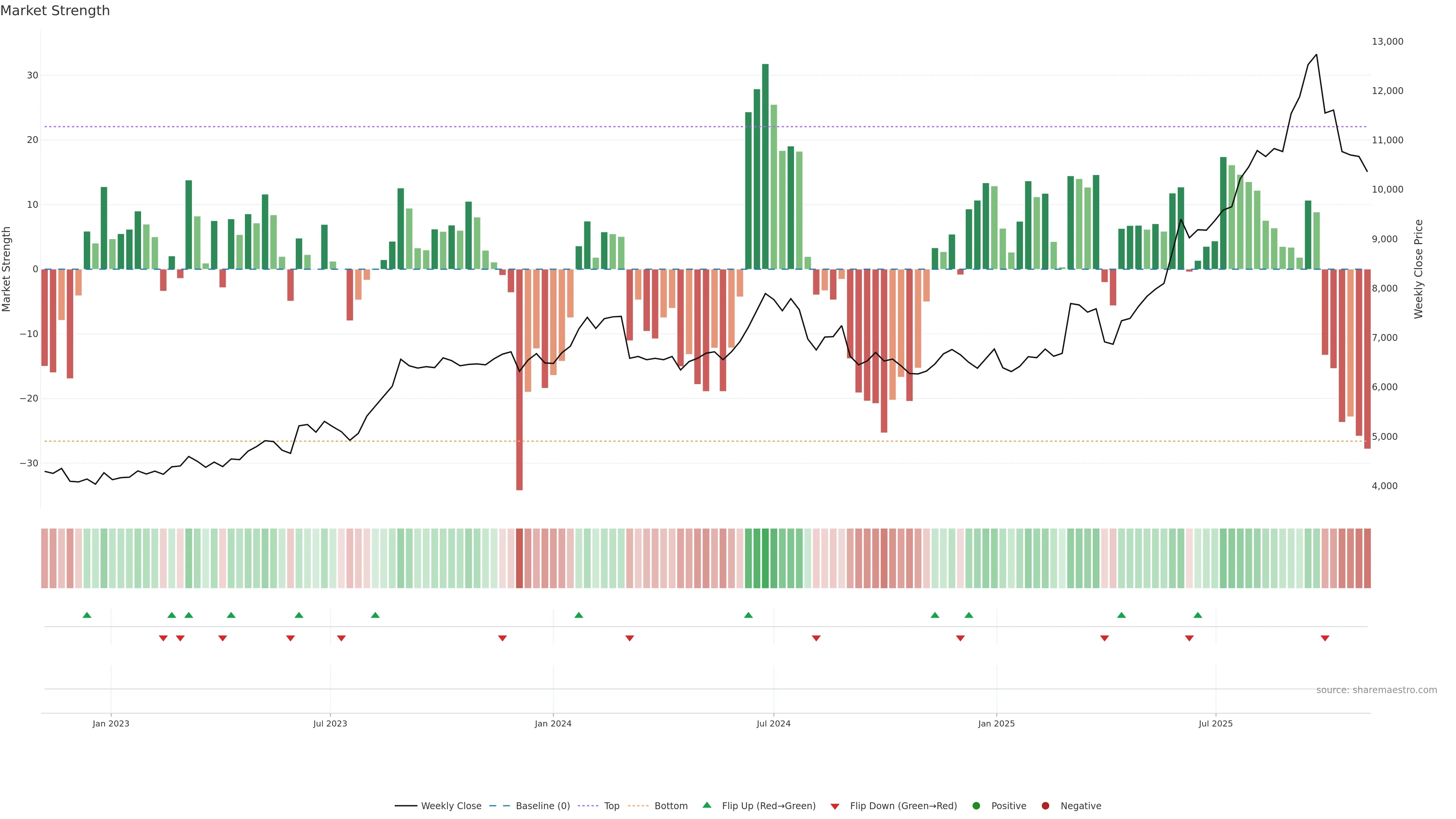1456x819 pixels.
Task: Click the Market Strength chart title
Action: [x=55, y=11]
